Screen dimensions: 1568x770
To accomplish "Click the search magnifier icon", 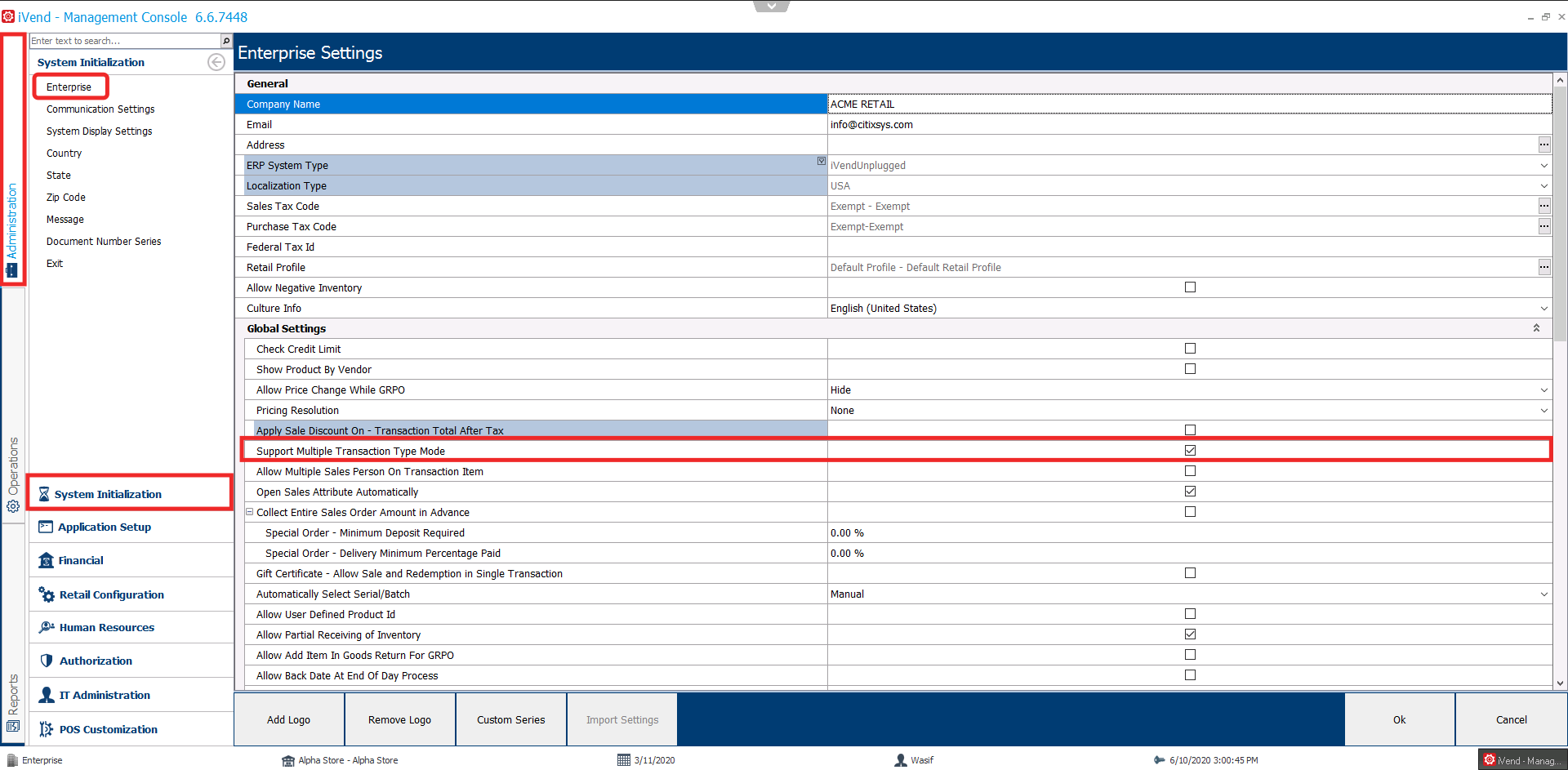I will coord(226,41).
